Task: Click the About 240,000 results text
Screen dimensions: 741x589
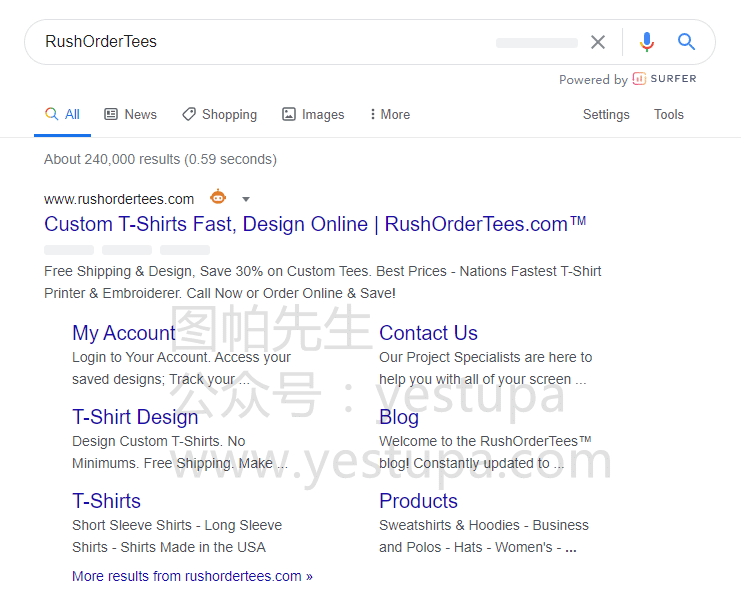Action: (x=160, y=159)
